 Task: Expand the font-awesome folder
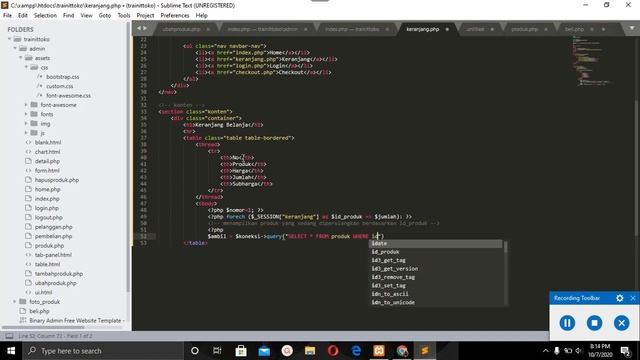pyautogui.click(x=27, y=105)
